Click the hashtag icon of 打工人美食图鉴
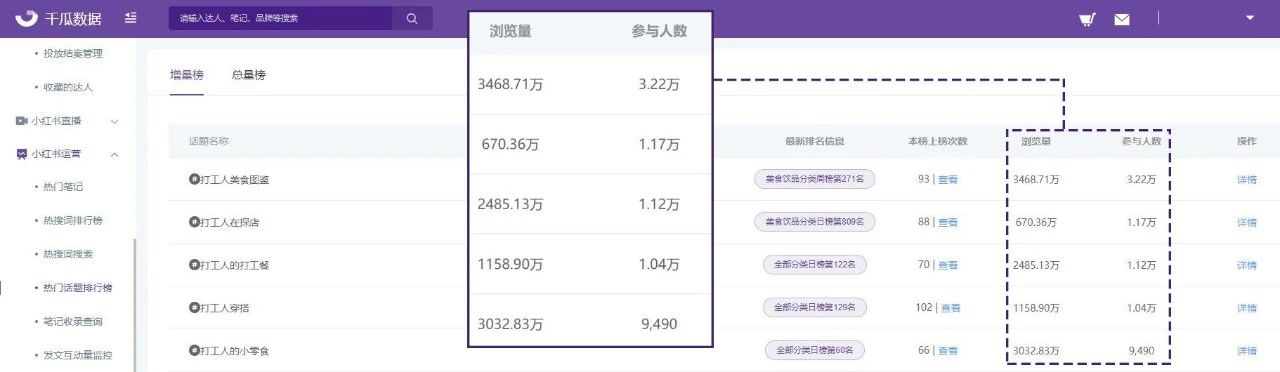This screenshot has height=372, width=1280. pyautogui.click(x=194, y=180)
